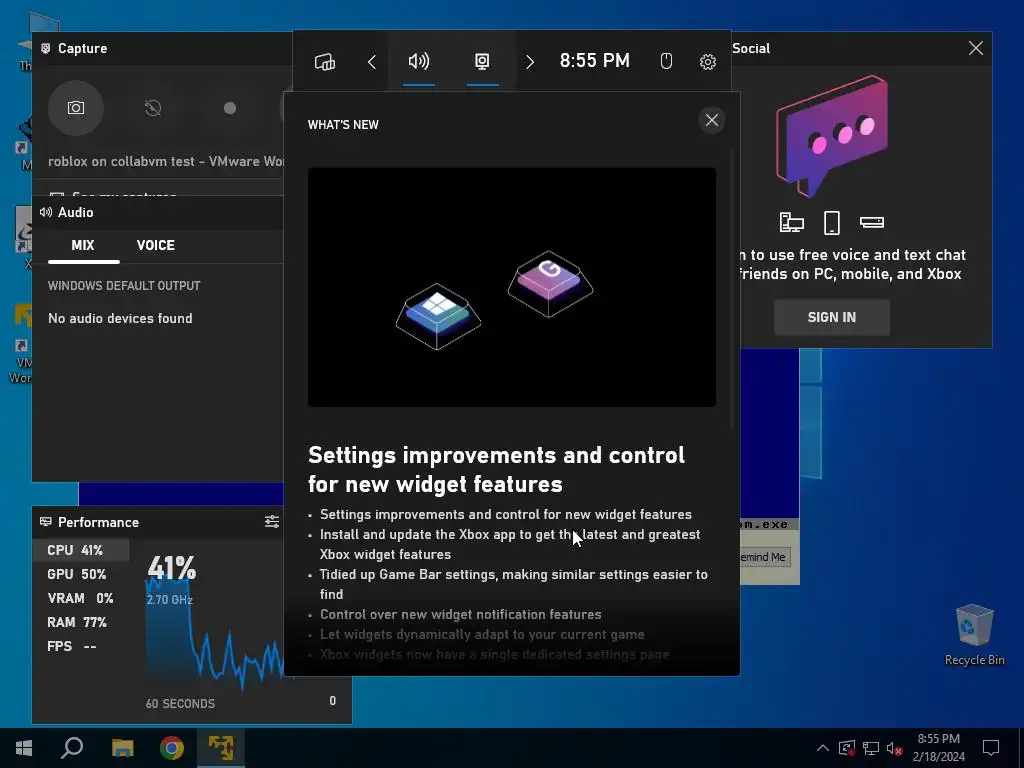Viewport: 1024px width, 768px height.
Task: Click 'Control over new widget notification features'
Action: coord(460,615)
